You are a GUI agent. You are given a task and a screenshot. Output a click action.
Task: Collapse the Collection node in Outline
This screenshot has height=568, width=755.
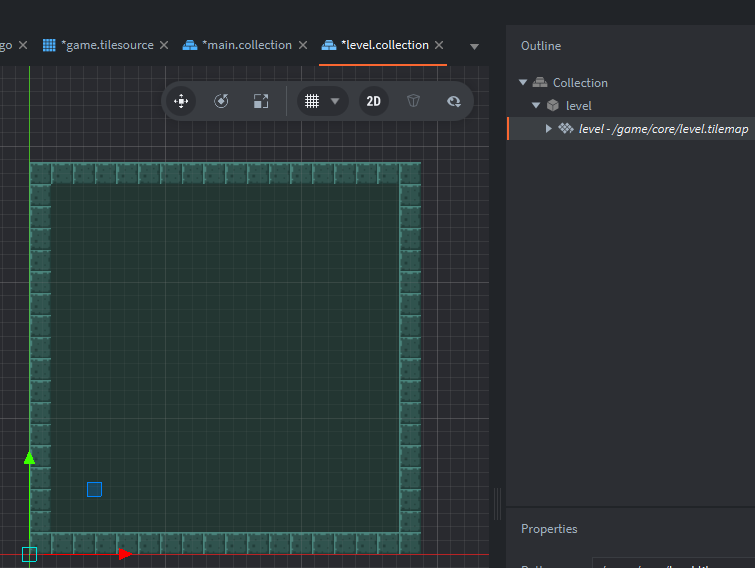(x=523, y=83)
